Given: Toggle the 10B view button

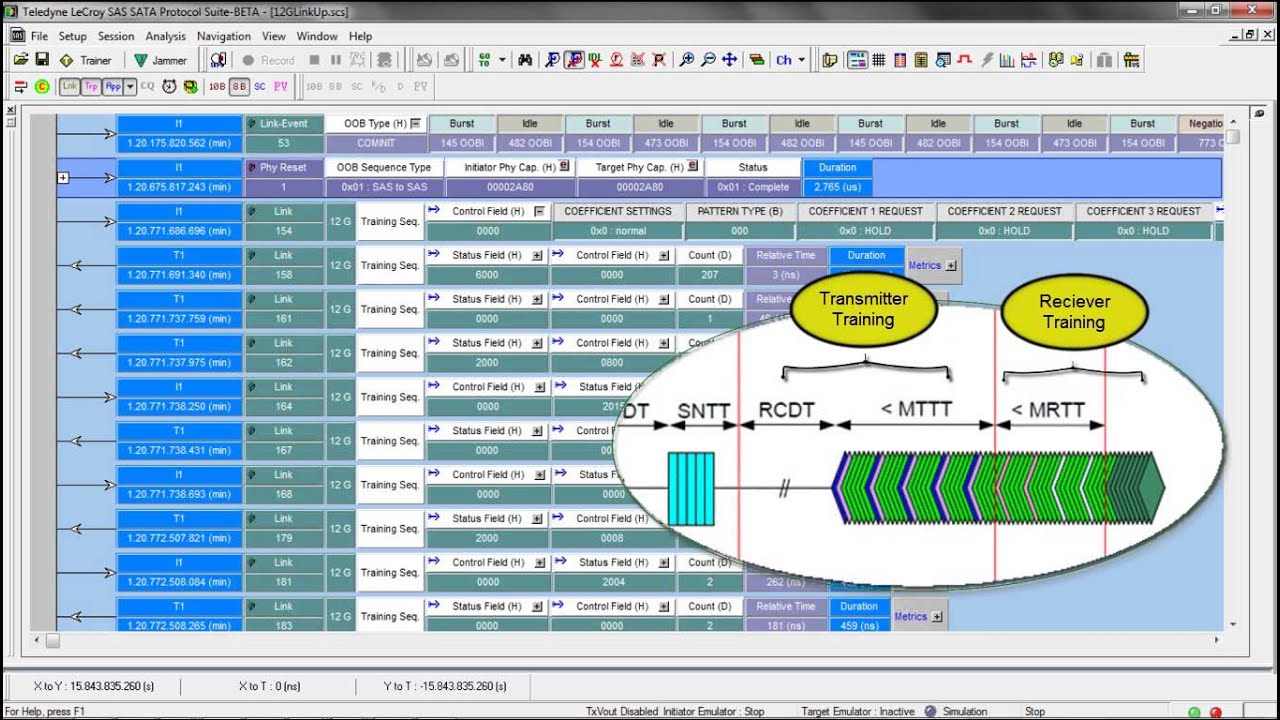Looking at the screenshot, I should (x=217, y=86).
